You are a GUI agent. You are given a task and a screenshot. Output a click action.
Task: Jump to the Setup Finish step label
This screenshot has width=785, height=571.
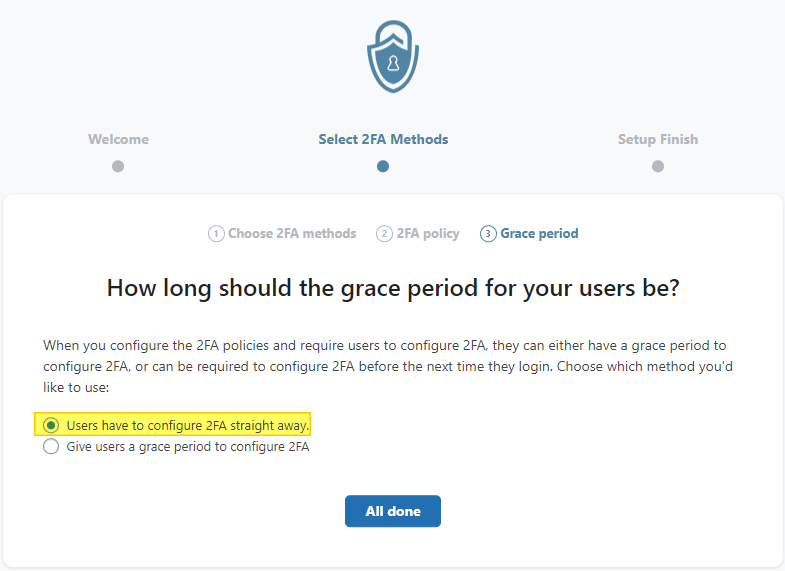click(658, 139)
